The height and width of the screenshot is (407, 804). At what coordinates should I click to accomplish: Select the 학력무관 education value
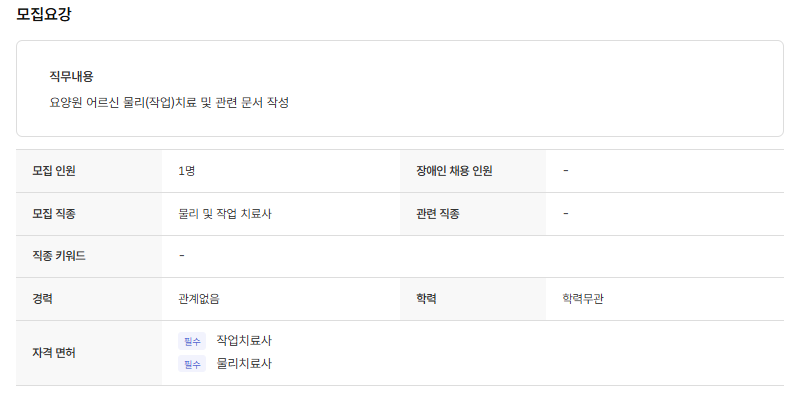(583, 298)
